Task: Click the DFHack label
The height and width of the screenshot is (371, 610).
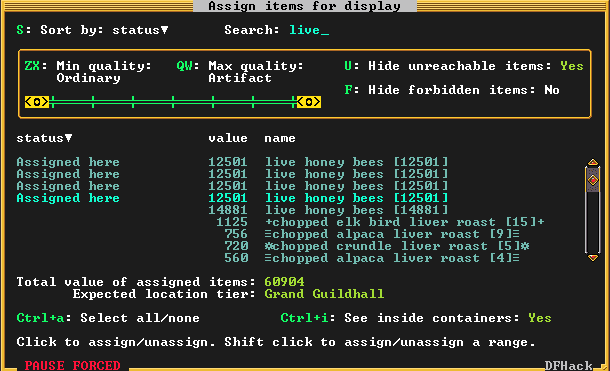Action: pos(568,366)
